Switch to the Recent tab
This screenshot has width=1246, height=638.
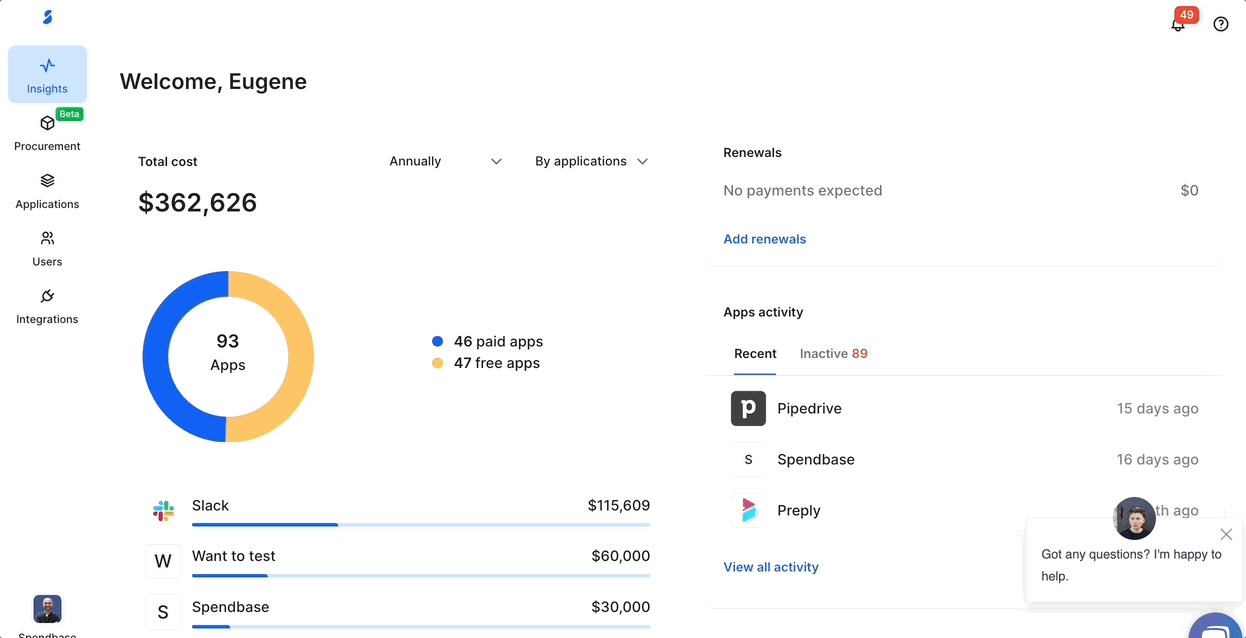(x=755, y=354)
